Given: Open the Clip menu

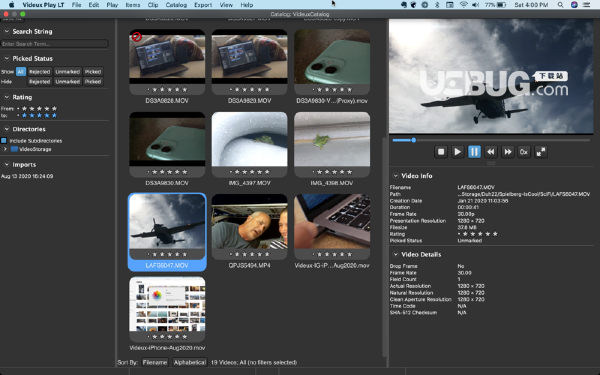Looking at the screenshot, I should 153,5.
